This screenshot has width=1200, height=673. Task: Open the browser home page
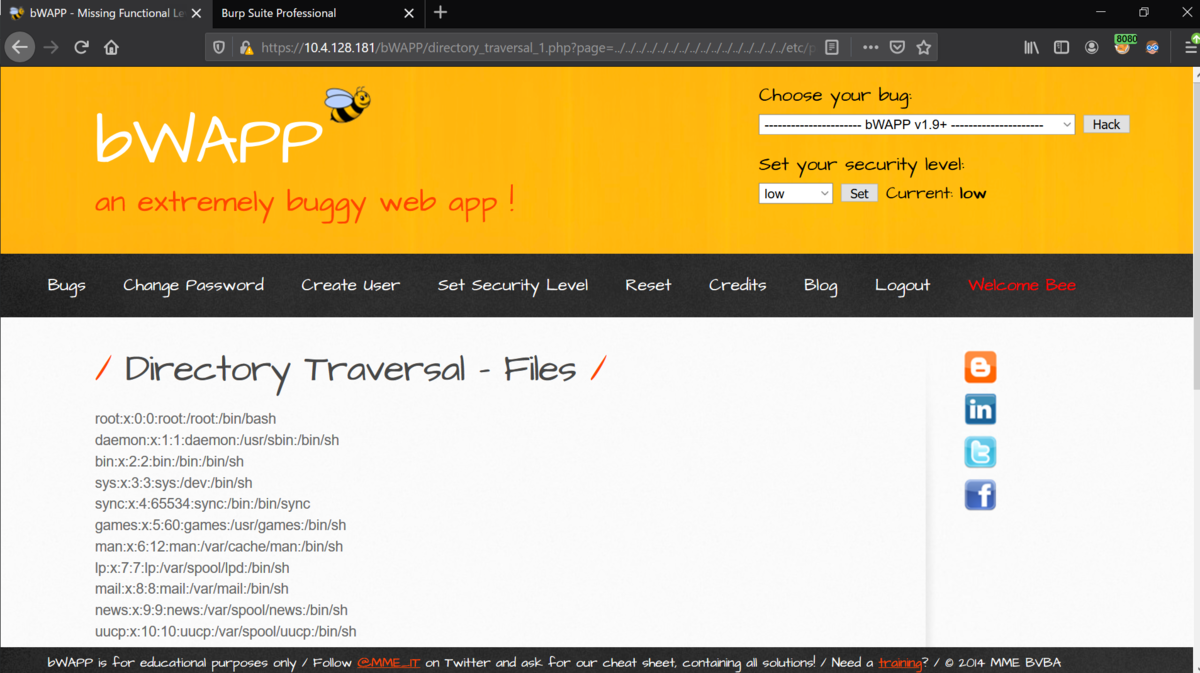111,47
